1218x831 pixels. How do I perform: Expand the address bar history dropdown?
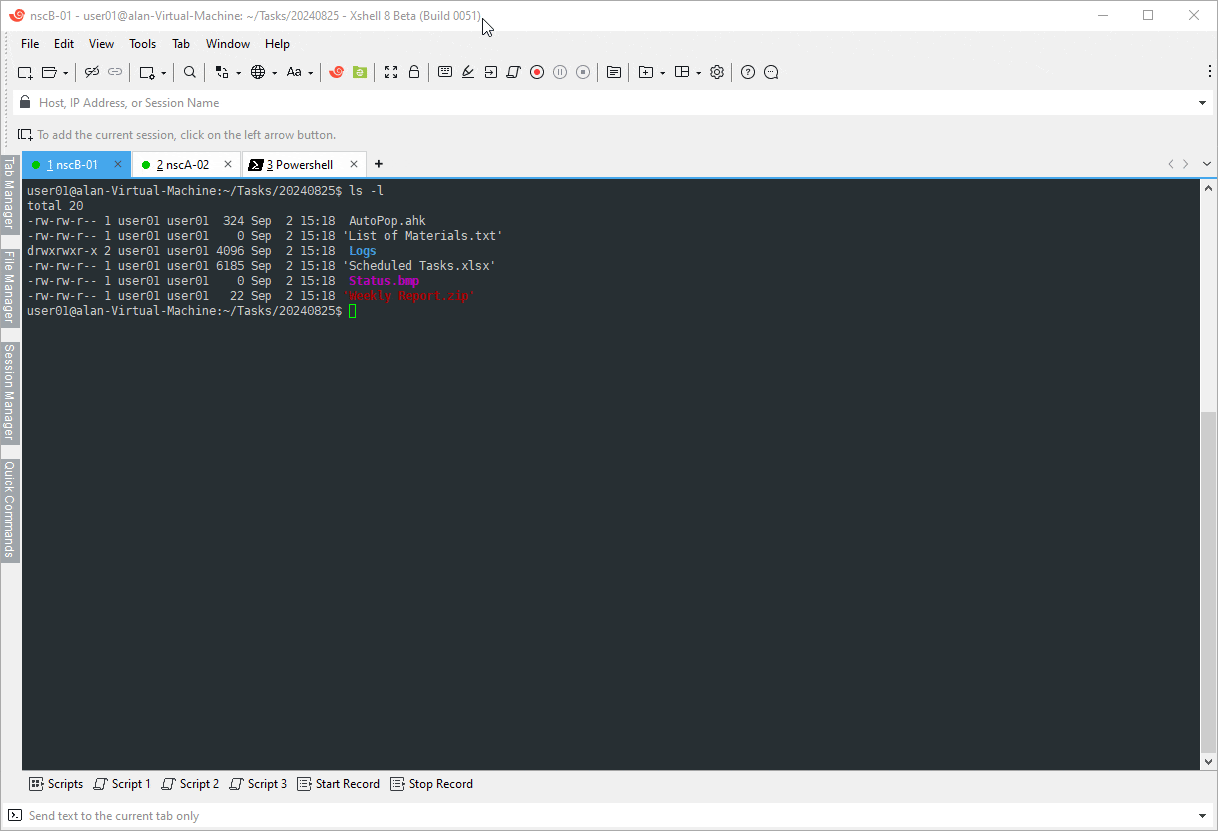[1202, 103]
